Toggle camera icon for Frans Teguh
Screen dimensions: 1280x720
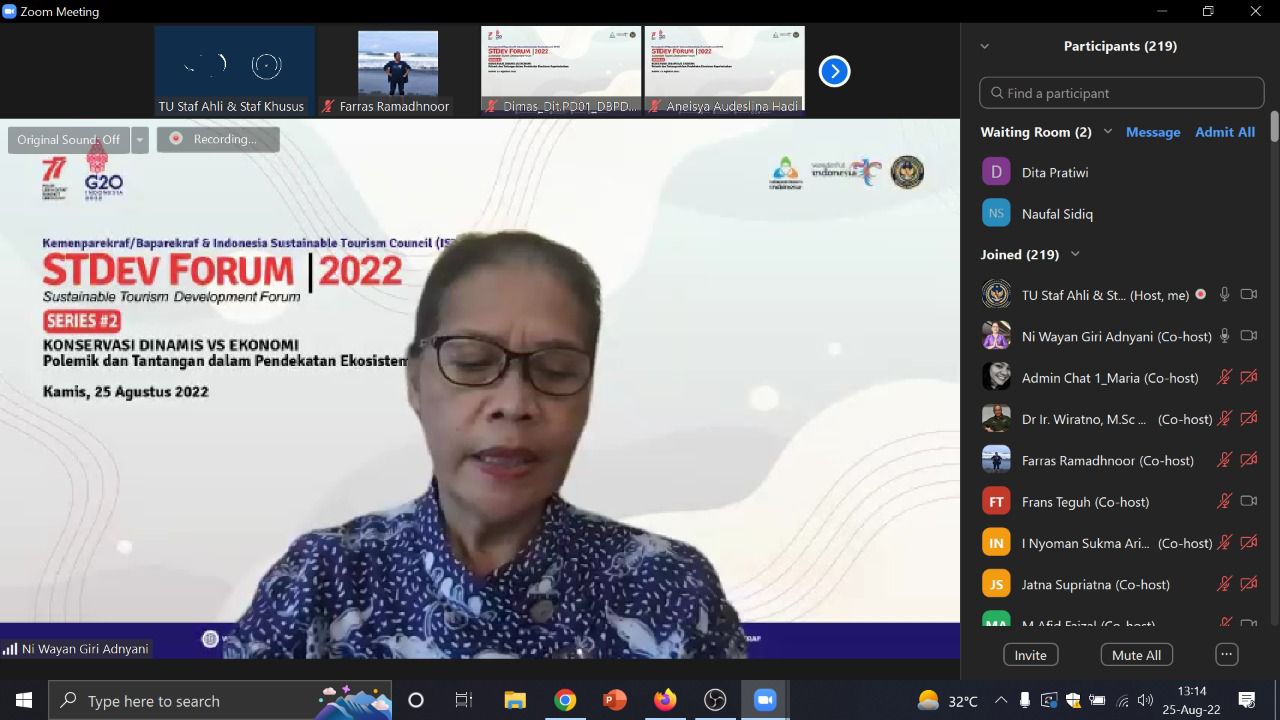(1248, 501)
